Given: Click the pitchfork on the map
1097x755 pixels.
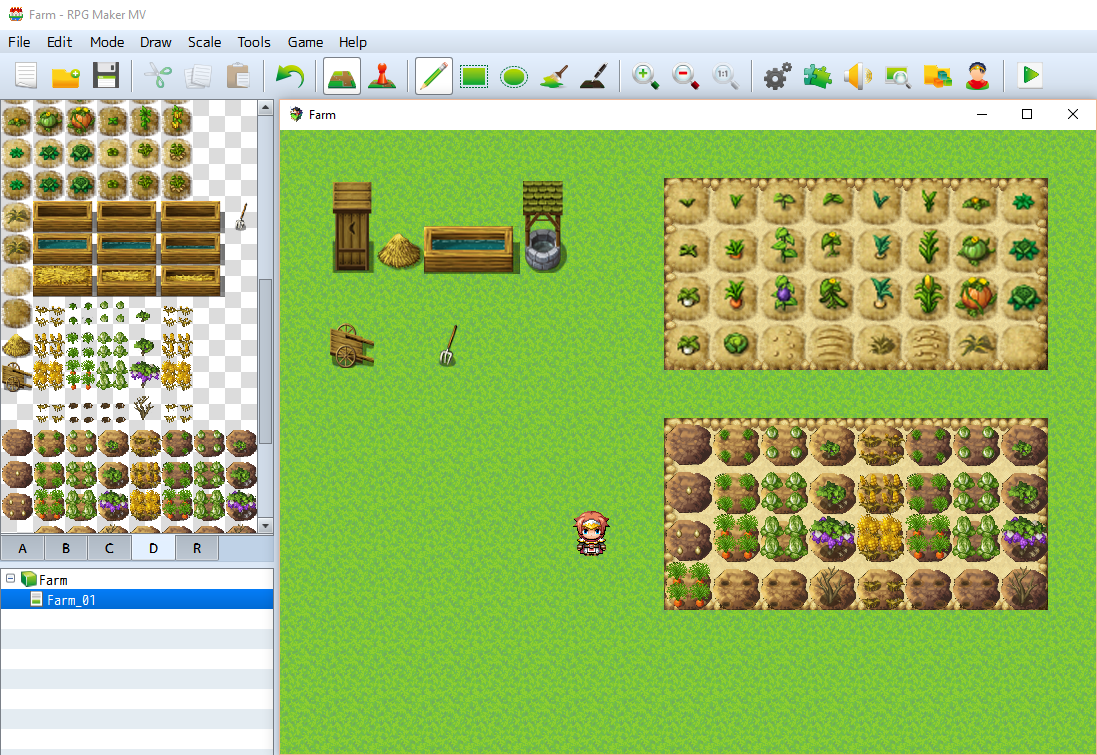Looking at the screenshot, I should coord(448,345).
